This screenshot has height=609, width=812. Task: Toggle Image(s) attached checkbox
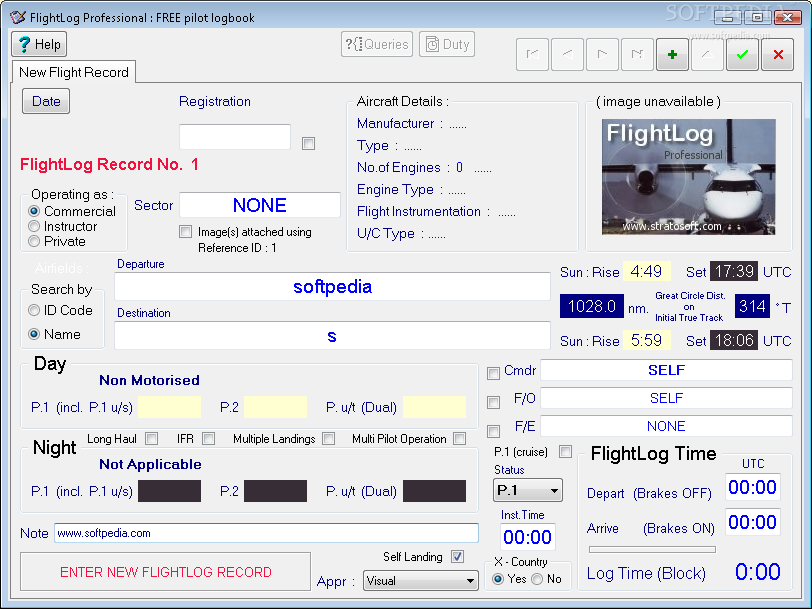pos(185,231)
